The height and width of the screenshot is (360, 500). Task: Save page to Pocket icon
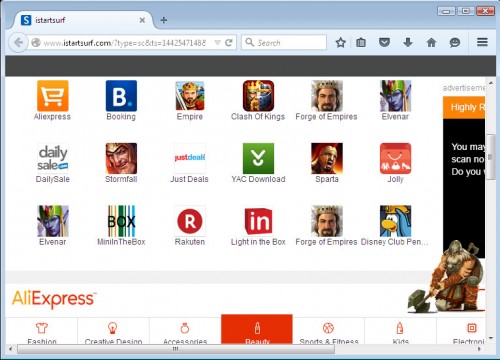[384, 42]
